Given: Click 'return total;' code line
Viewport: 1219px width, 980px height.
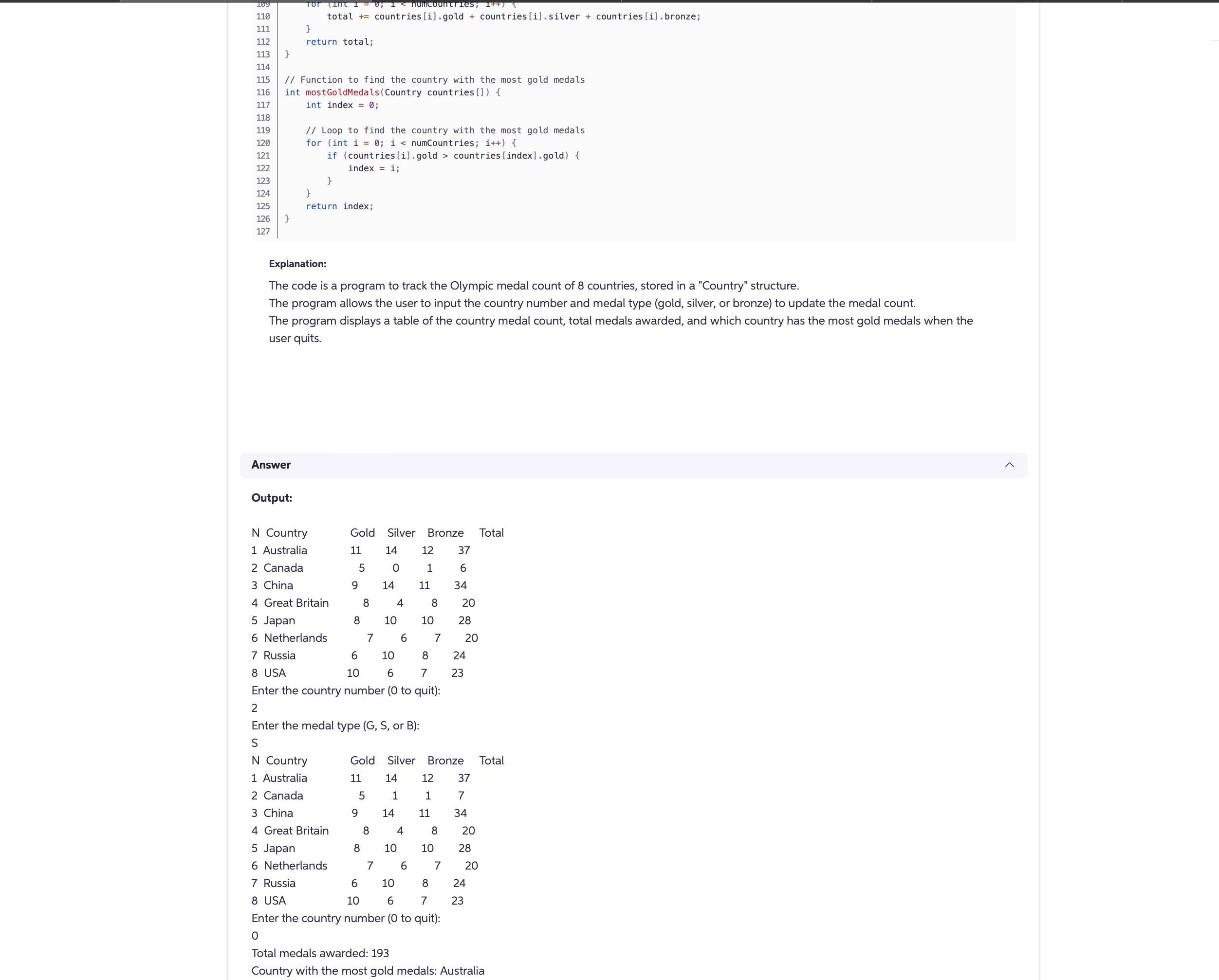Looking at the screenshot, I should (339, 42).
